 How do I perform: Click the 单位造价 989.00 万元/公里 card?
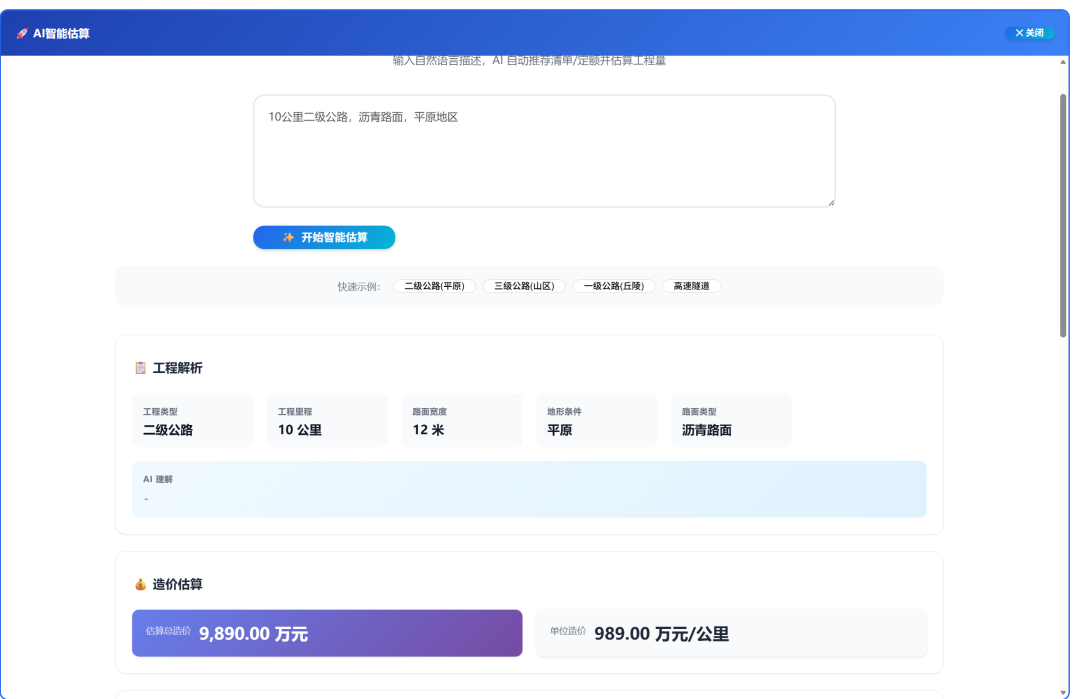731,633
